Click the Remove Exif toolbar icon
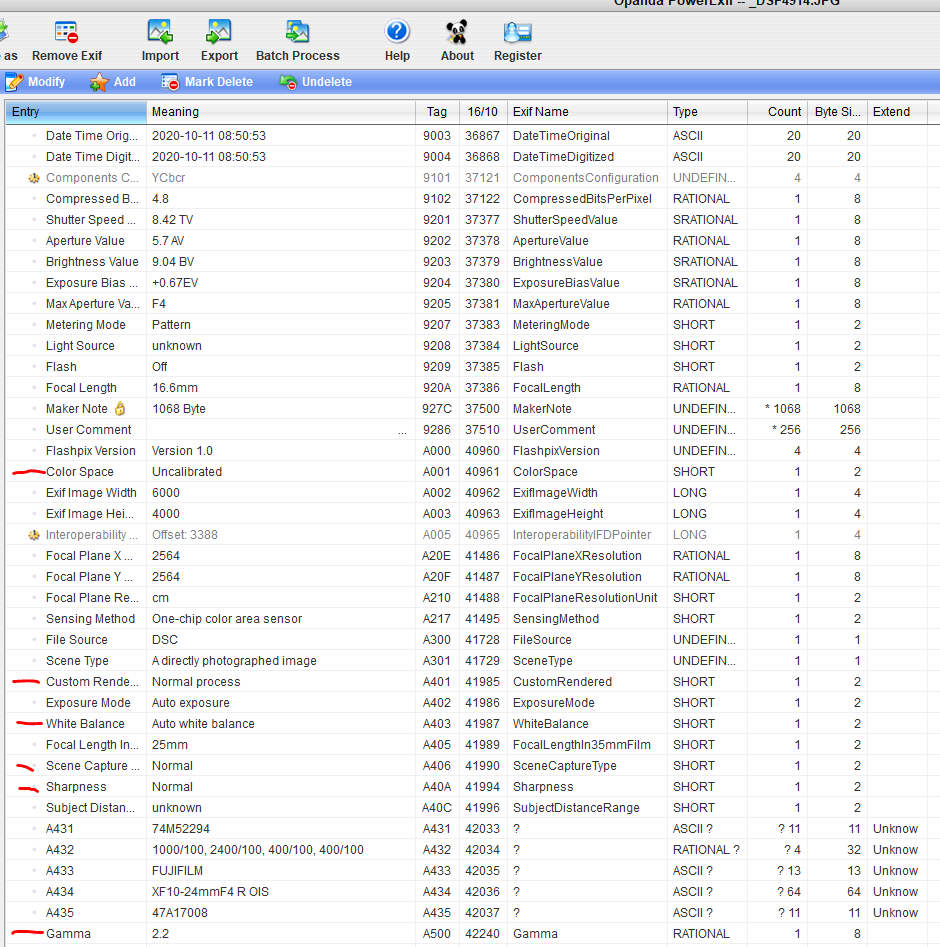The width and height of the screenshot is (940, 947). pyautogui.click(x=66, y=32)
